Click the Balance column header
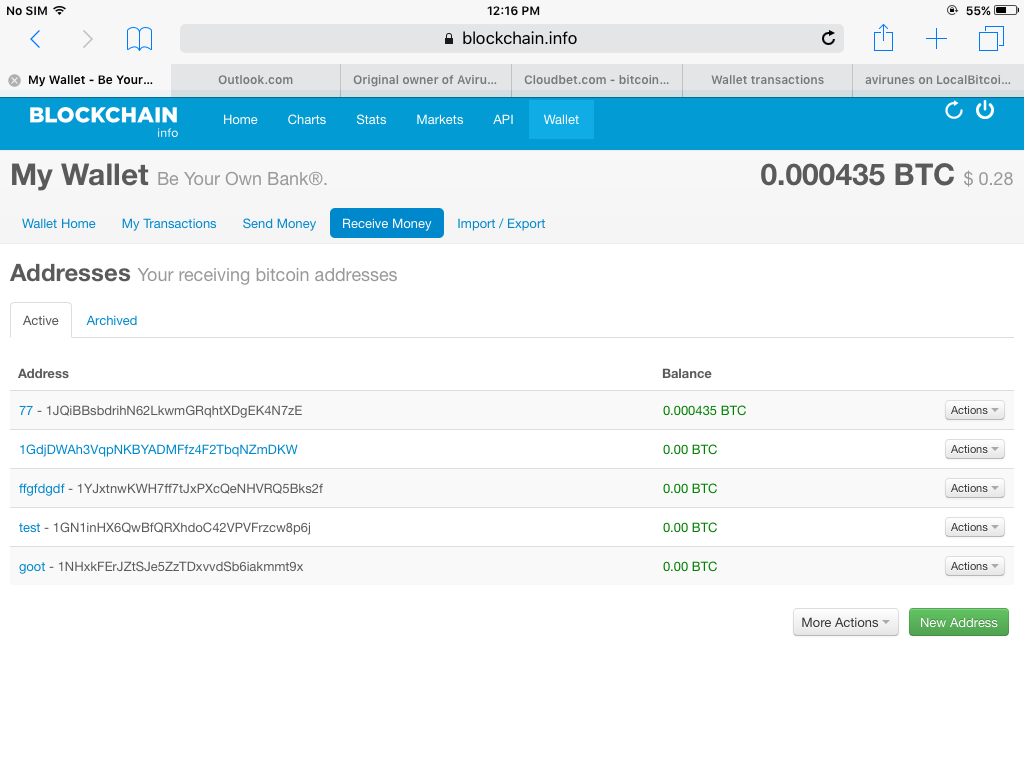The height and width of the screenshot is (768, 1024). tap(686, 374)
